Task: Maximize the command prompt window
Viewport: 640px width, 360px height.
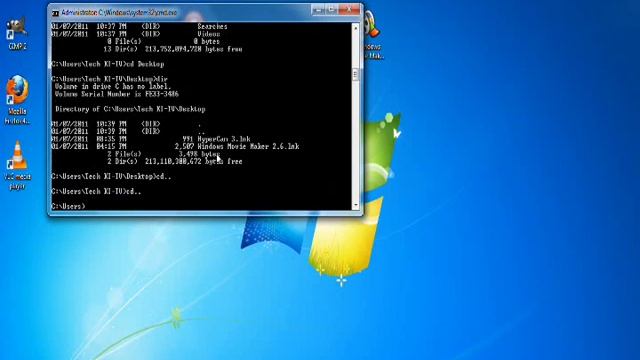Action: pos(331,9)
